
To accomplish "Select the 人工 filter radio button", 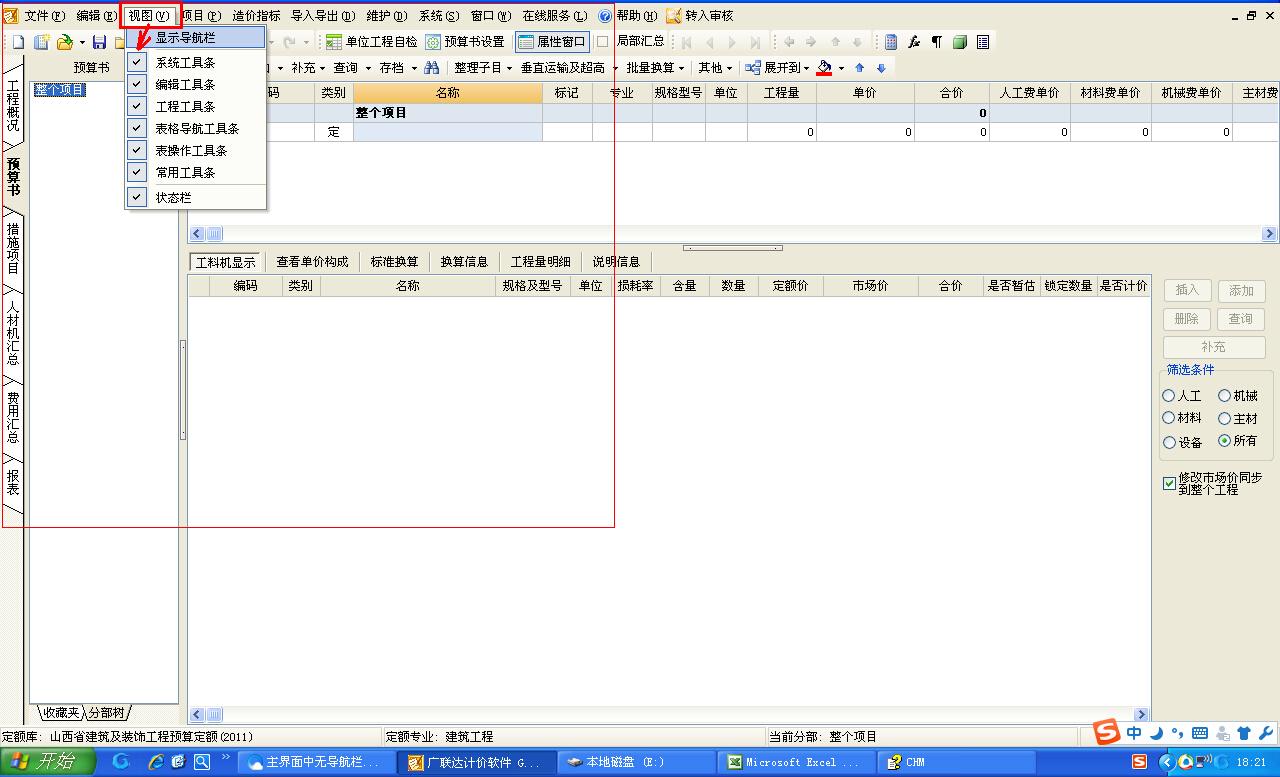I will pos(1169,396).
